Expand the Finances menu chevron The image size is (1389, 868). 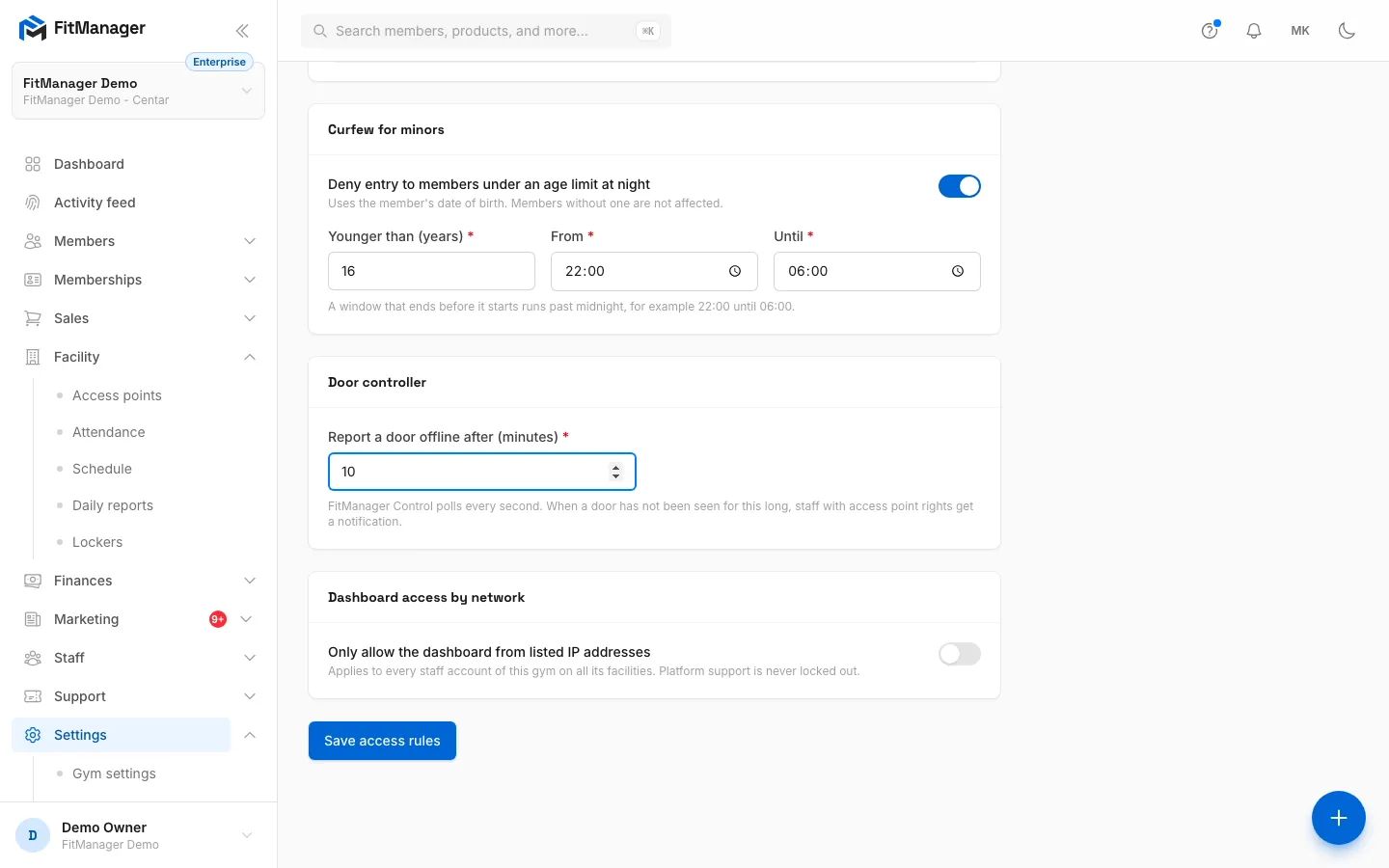250,581
